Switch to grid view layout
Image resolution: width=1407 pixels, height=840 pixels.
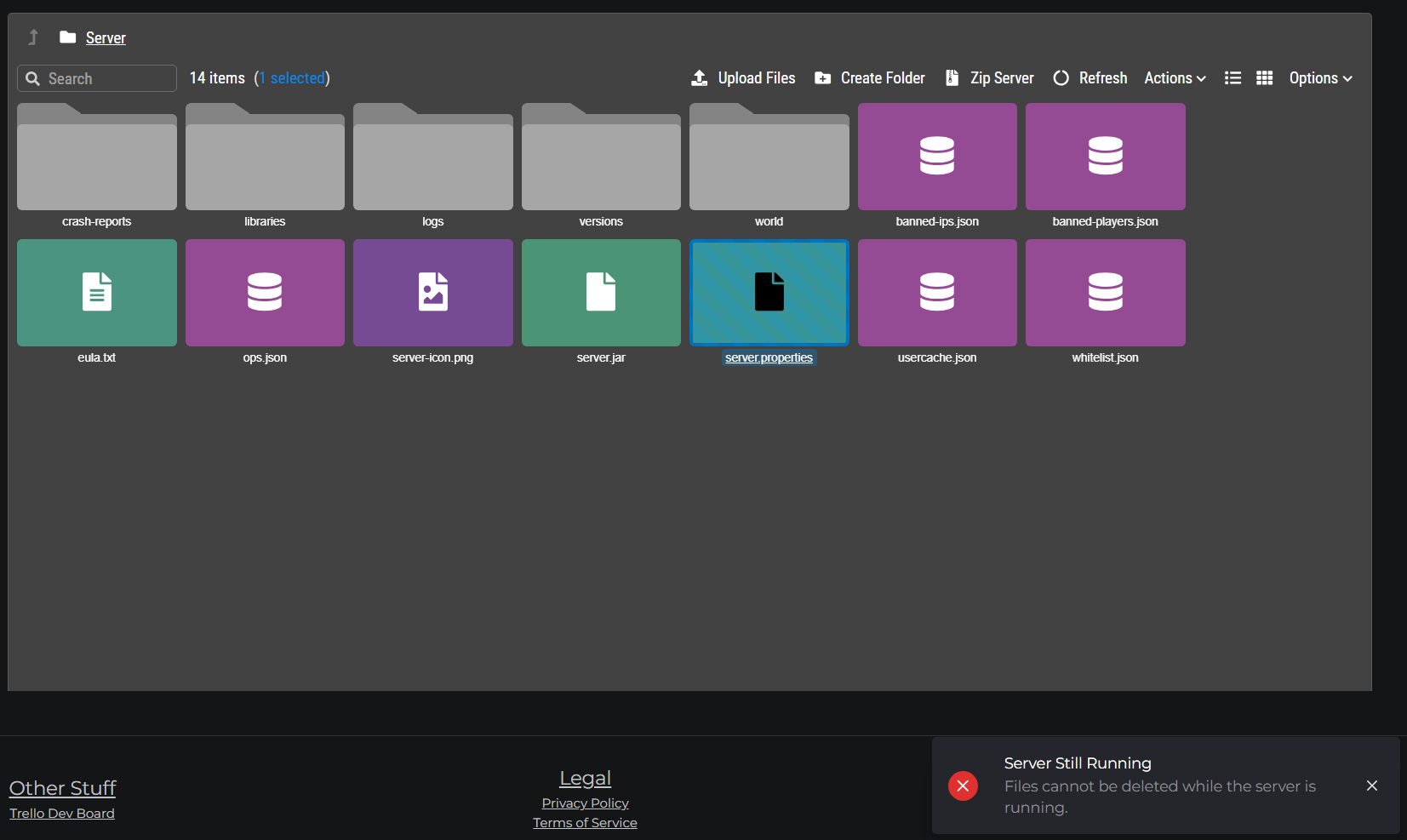(x=1265, y=78)
